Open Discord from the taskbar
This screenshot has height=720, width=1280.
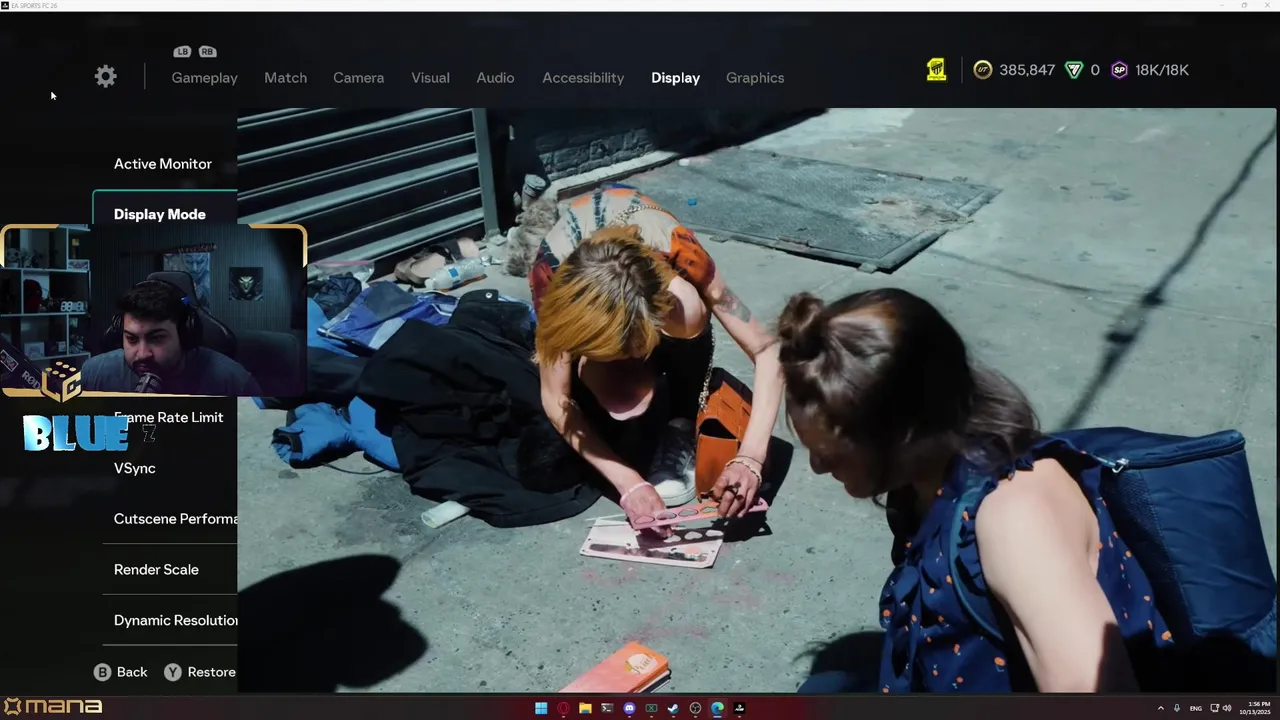pos(629,708)
